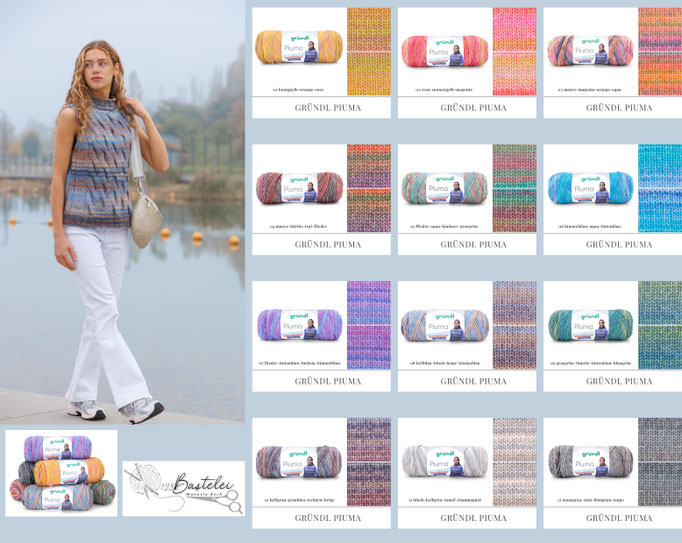Click the yarn ball and needles drawing in the logo
This screenshot has width=682, height=543.
pos(144,481)
